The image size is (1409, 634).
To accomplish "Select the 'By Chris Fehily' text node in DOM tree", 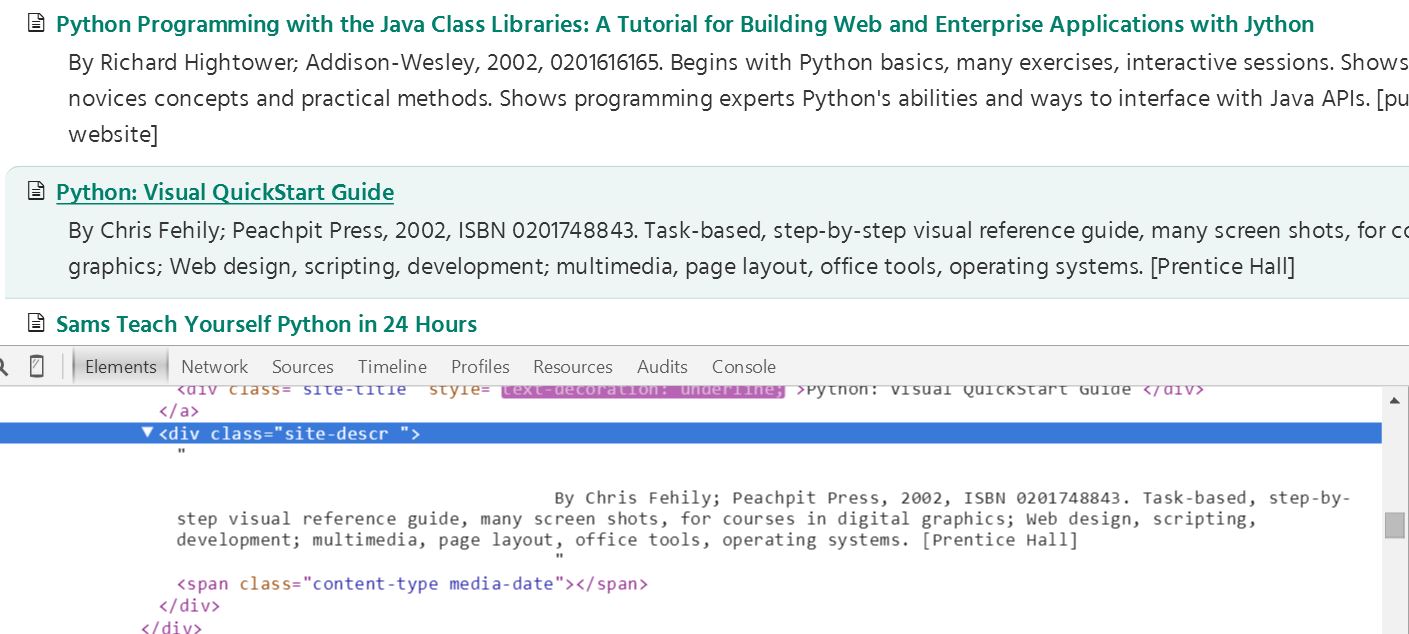I will coord(764,519).
